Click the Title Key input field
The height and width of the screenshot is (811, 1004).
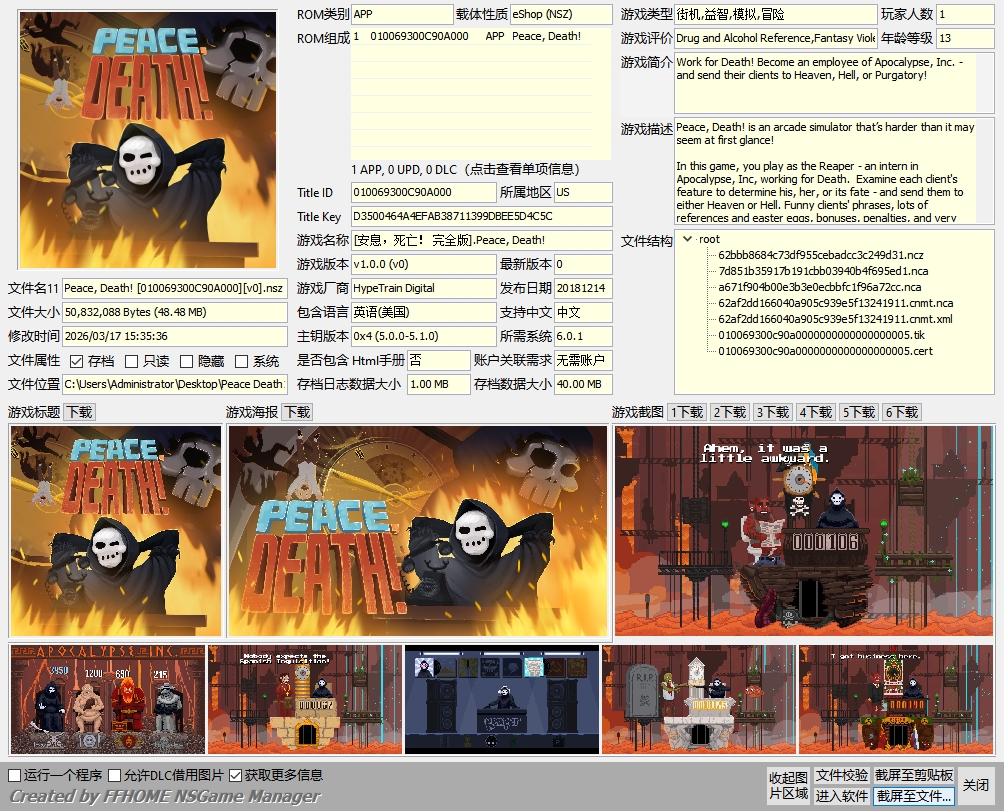pyautogui.click(x=481, y=216)
